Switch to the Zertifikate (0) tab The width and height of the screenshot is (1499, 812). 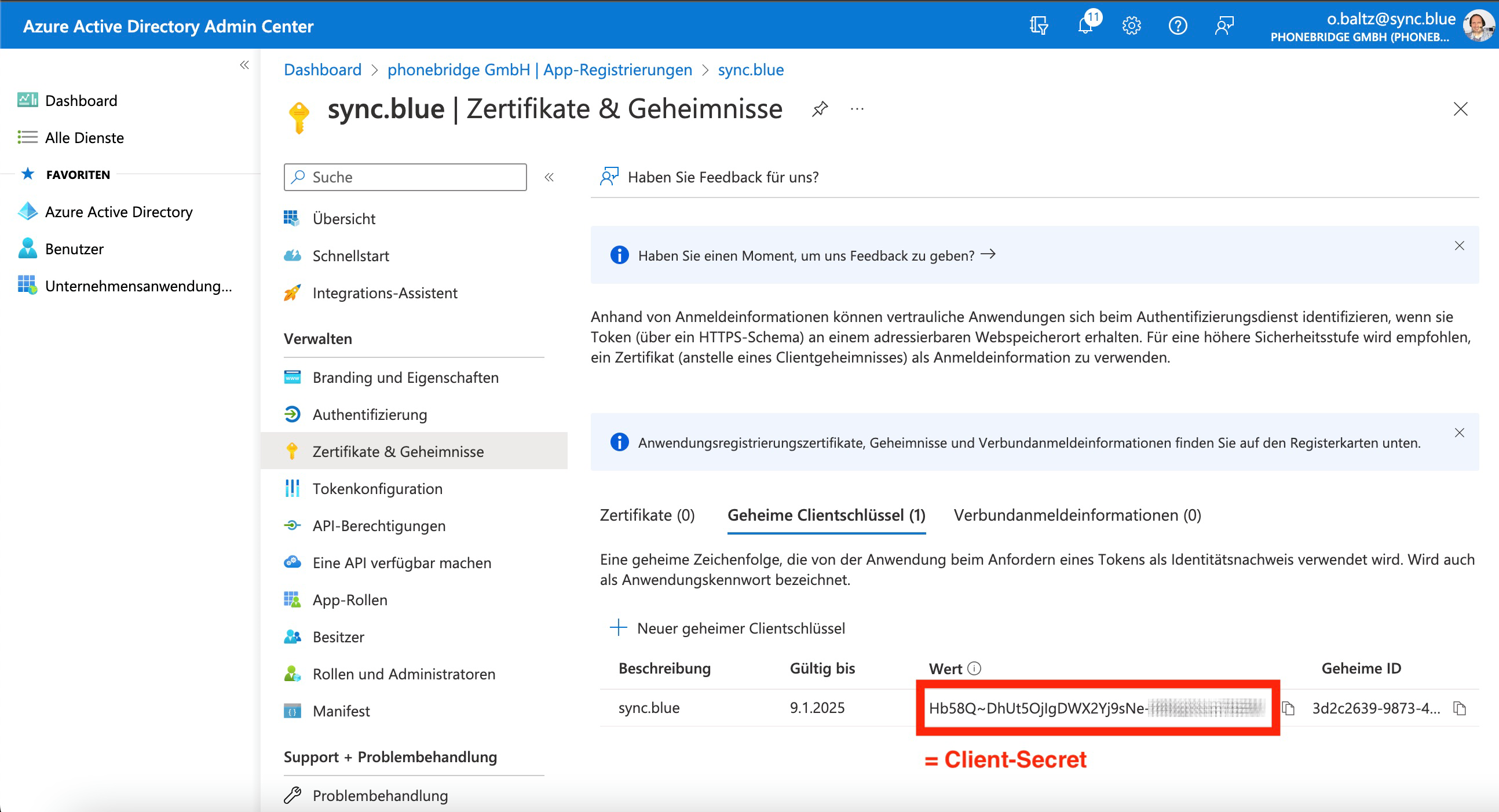pos(647,515)
